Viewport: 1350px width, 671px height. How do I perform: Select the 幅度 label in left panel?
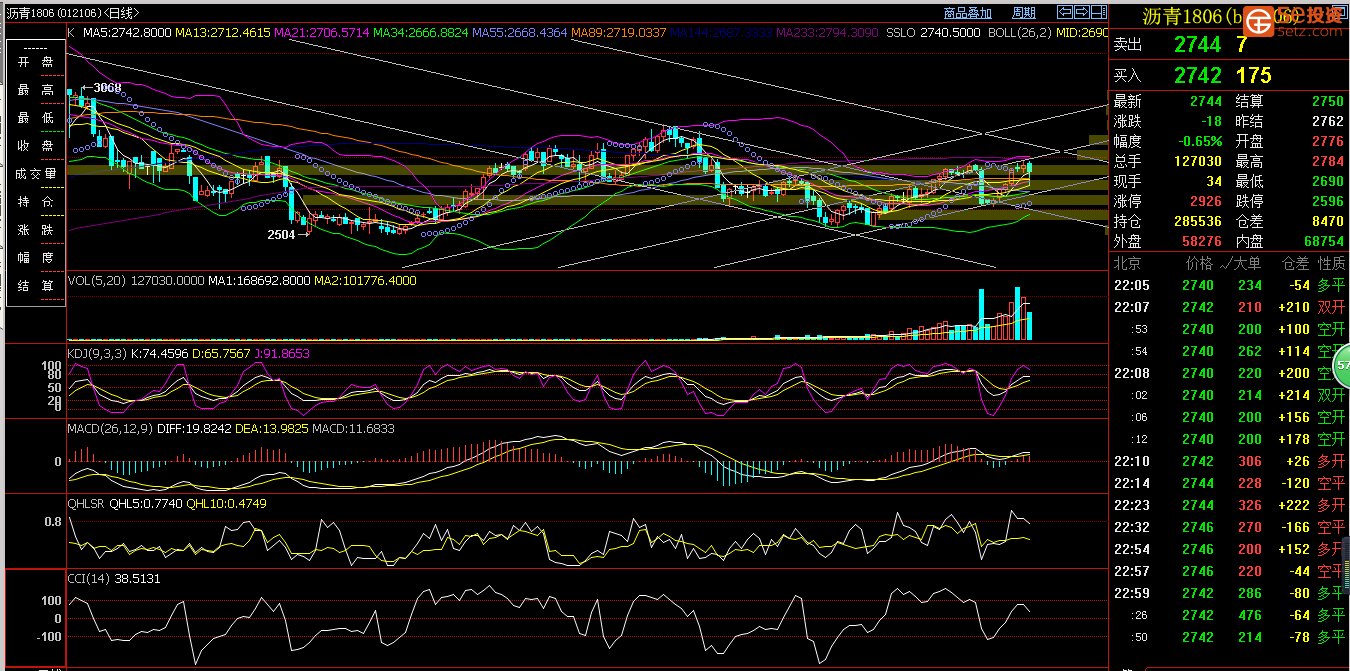pos(35,258)
